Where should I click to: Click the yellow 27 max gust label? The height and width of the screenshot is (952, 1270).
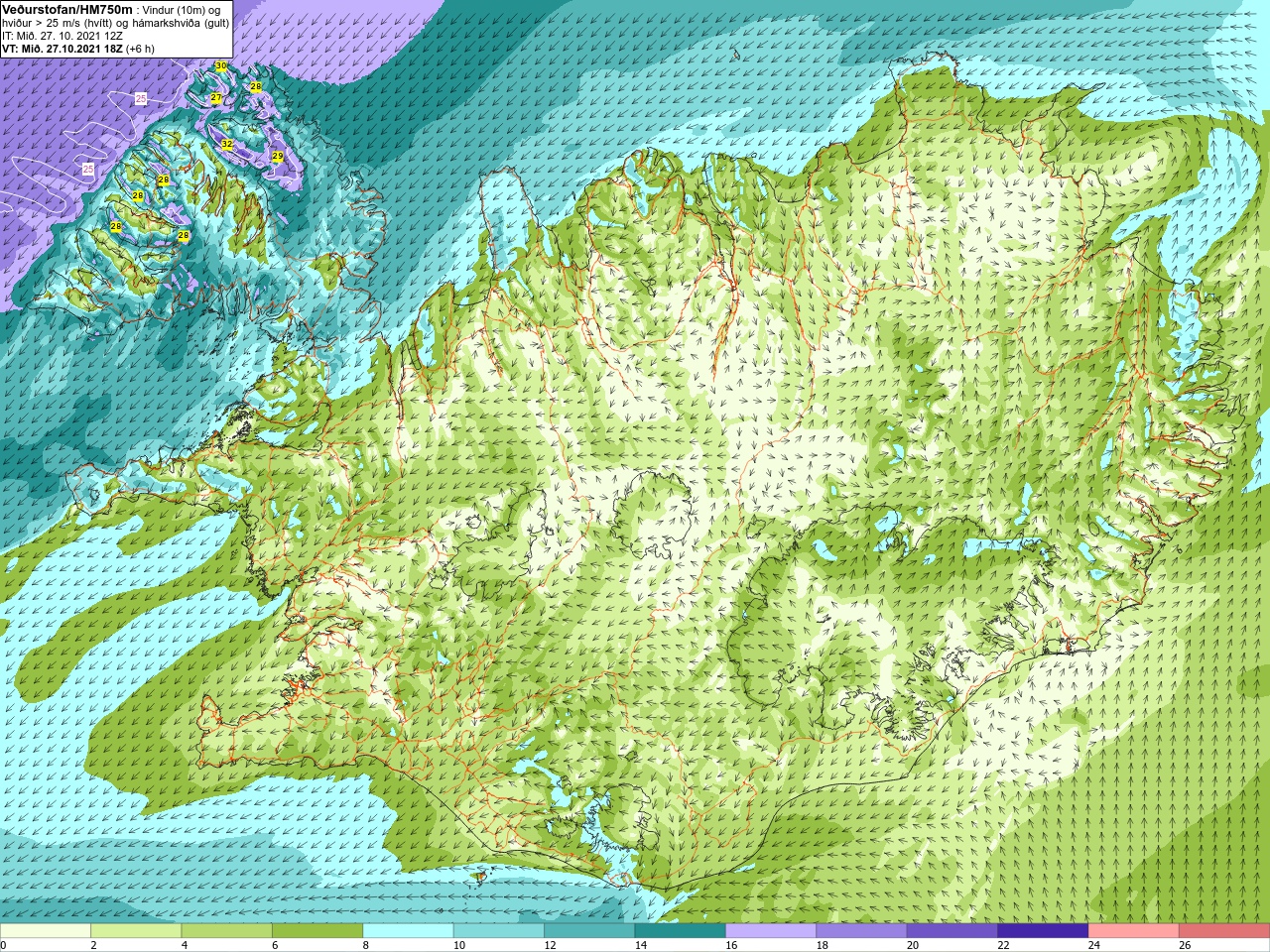216,98
